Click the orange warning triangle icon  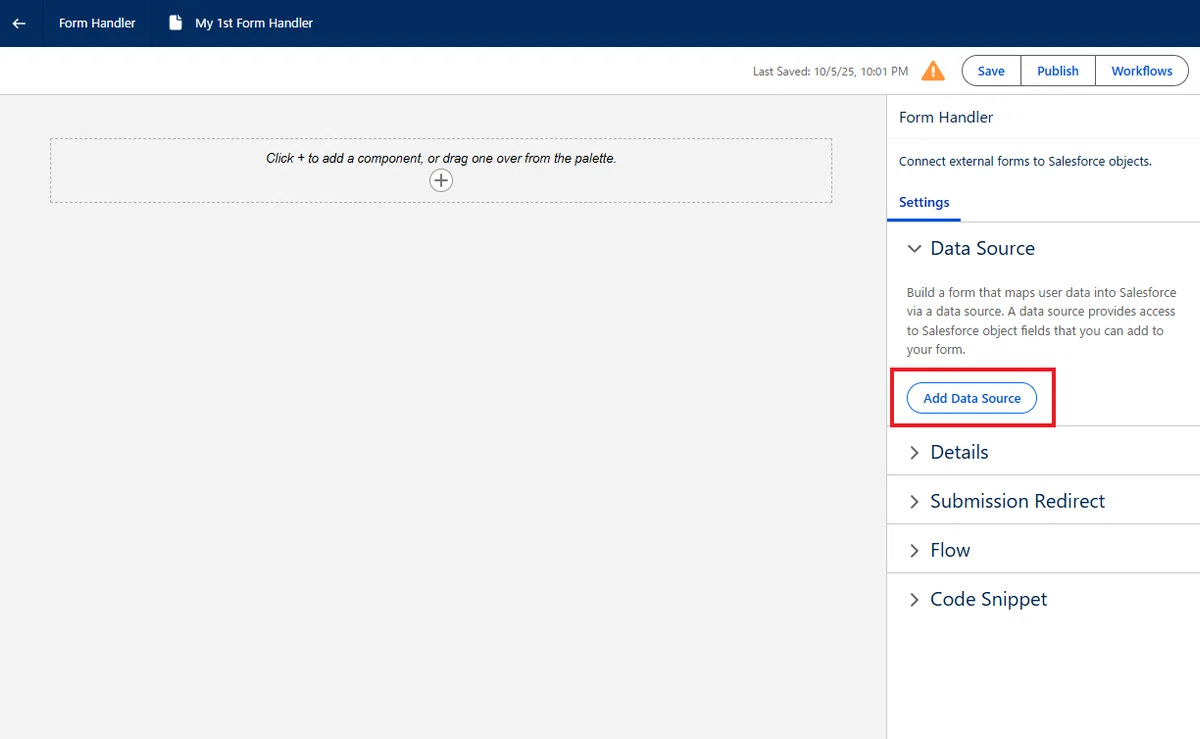tap(933, 71)
